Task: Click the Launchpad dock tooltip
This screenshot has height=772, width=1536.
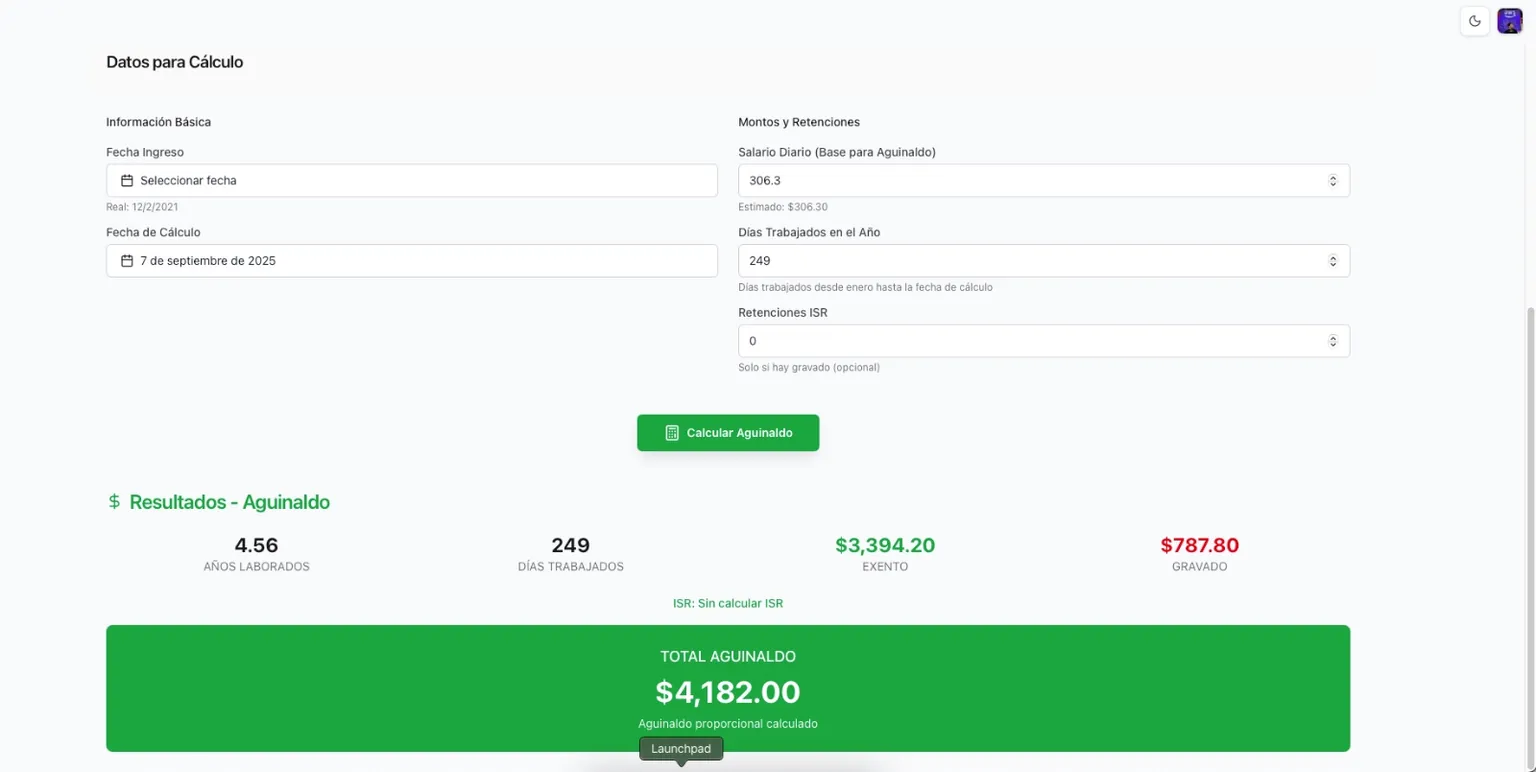Action: [x=681, y=749]
